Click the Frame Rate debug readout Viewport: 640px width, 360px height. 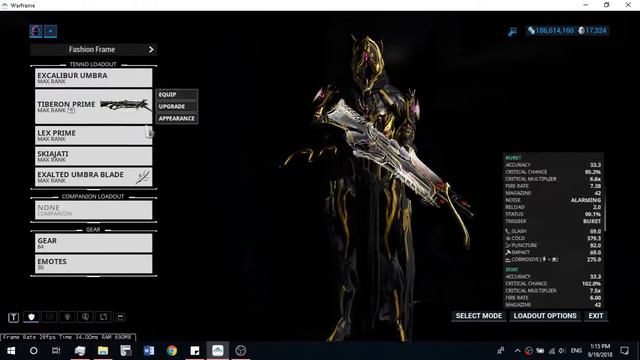[68, 337]
